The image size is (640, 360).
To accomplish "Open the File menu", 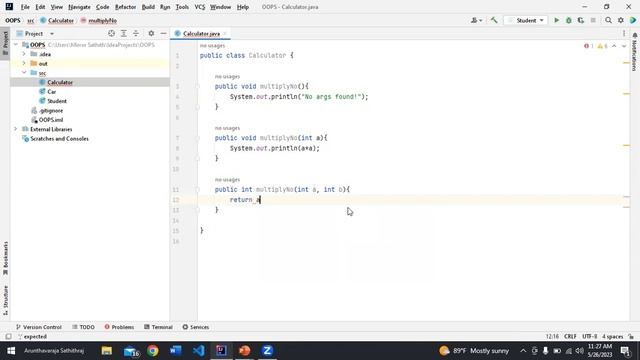I will pos(25,7).
